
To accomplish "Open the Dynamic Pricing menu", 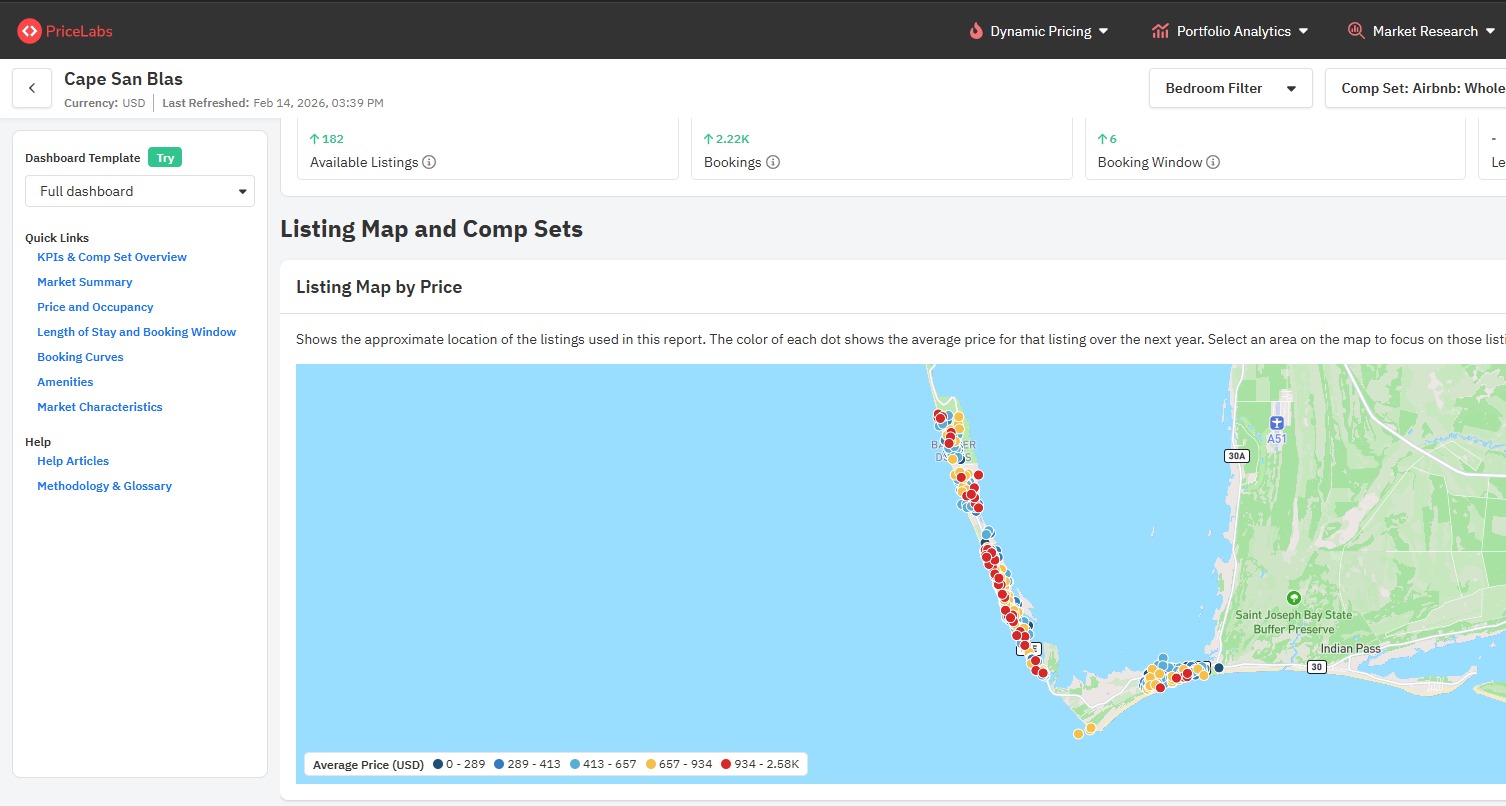I will [1039, 31].
